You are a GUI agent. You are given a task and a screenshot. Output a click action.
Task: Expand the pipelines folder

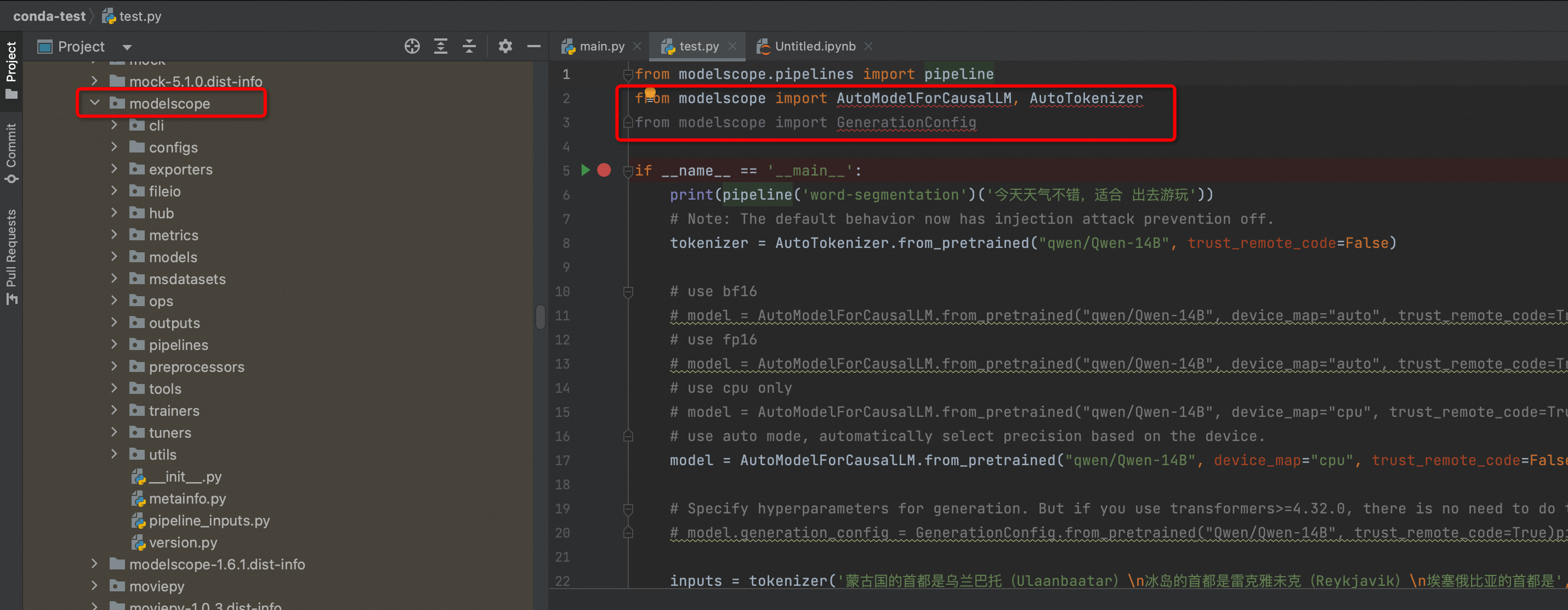[x=115, y=344]
